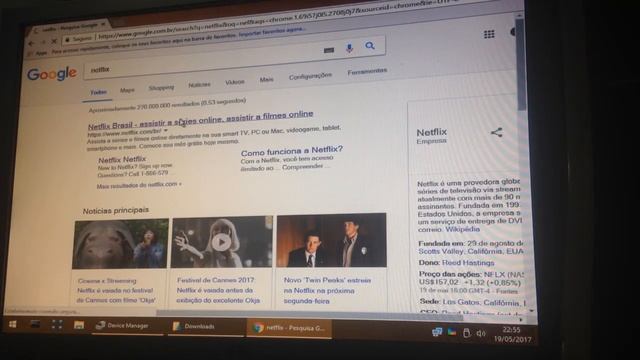Open Task View in the taskbar

pyautogui.click(x=57, y=324)
